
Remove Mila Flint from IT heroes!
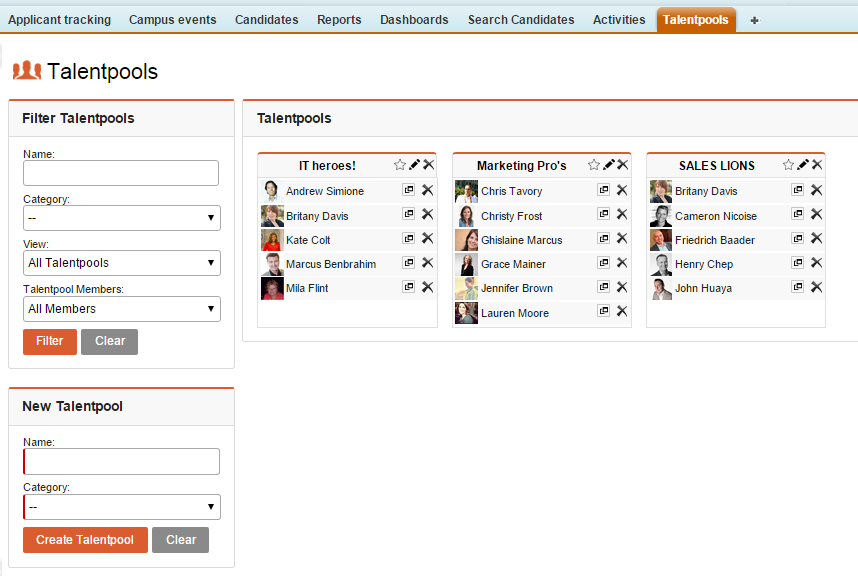click(427, 287)
